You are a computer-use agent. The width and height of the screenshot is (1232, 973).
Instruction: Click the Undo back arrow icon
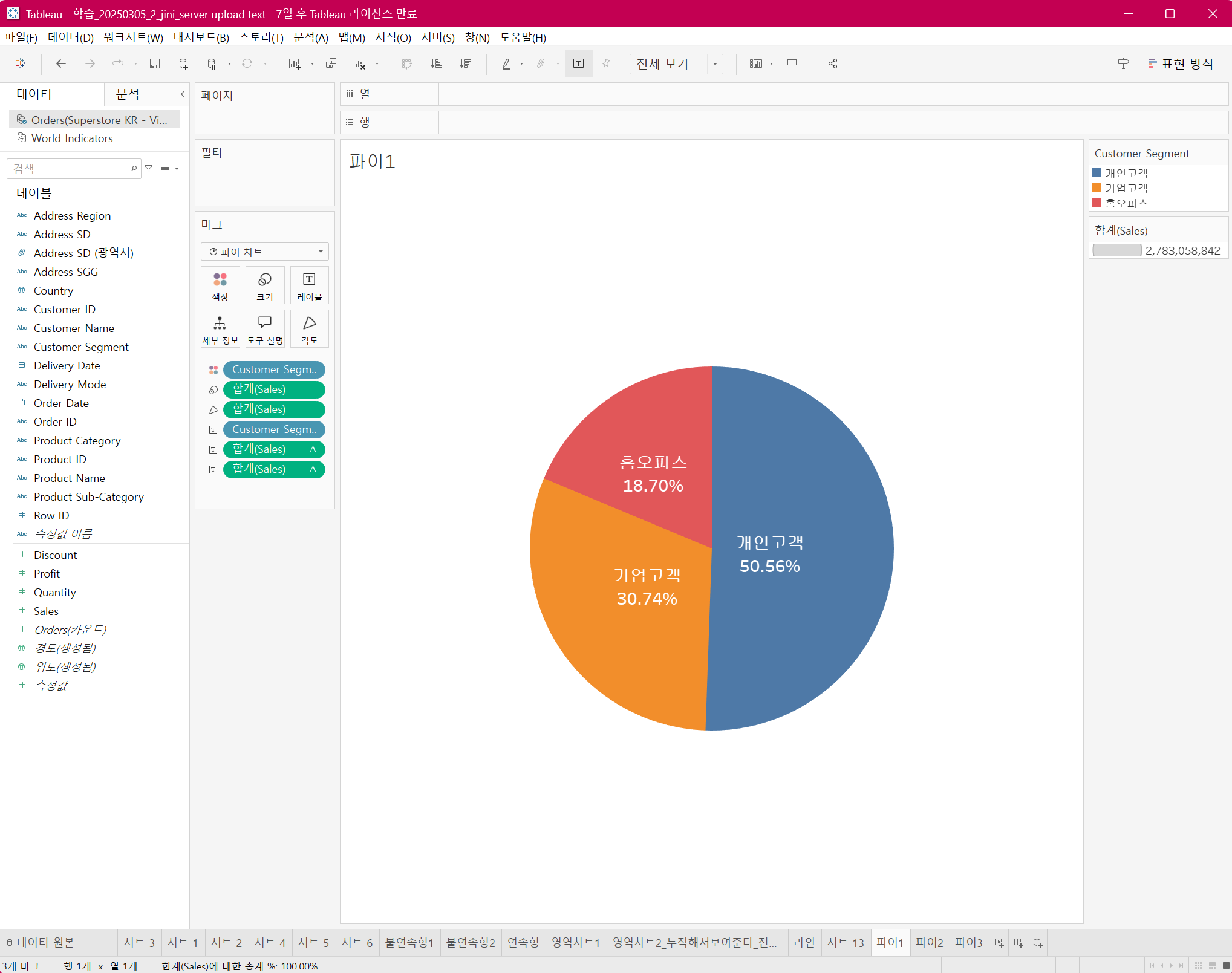(x=60, y=63)
